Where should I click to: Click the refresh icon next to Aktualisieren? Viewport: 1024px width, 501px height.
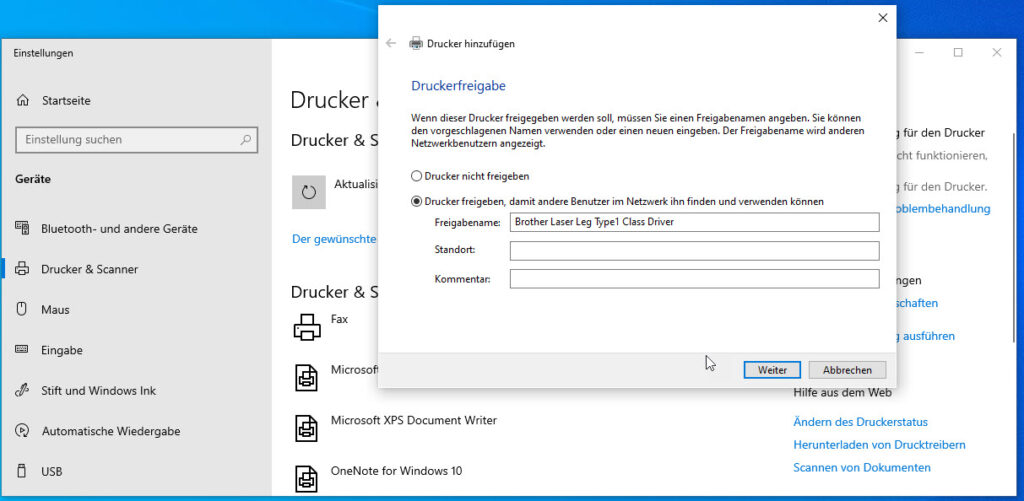coord(309,192)
